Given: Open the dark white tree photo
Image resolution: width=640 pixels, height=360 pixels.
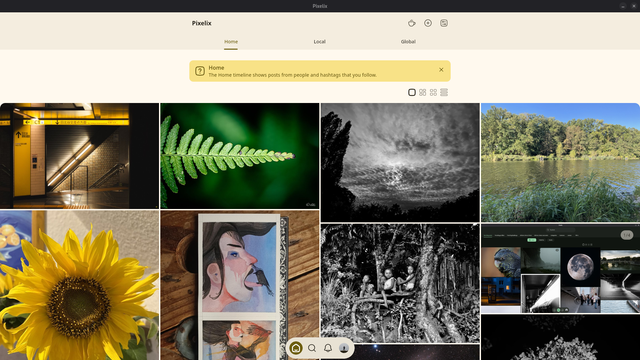Looking at the screenshot, I should 560,338.
